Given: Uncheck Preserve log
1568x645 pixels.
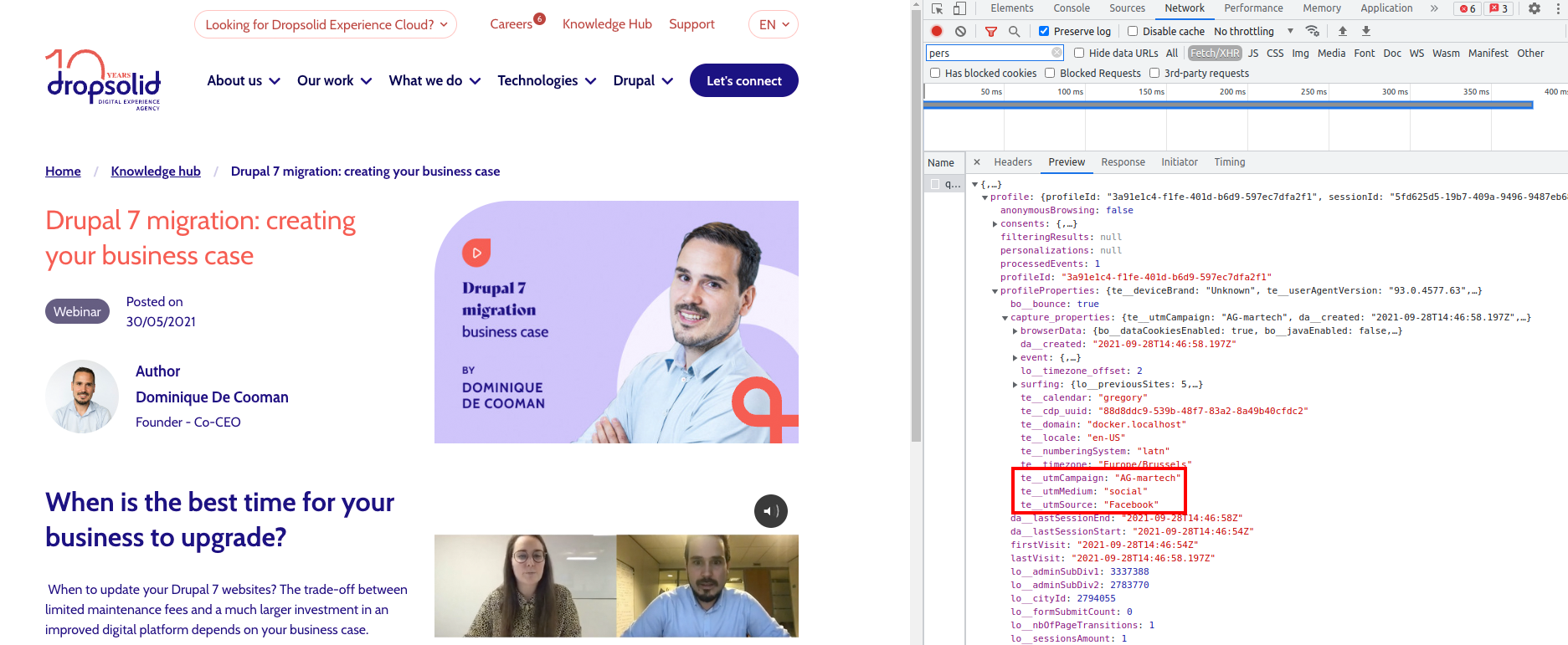Looking at the screenshot, I should 1044,31.
